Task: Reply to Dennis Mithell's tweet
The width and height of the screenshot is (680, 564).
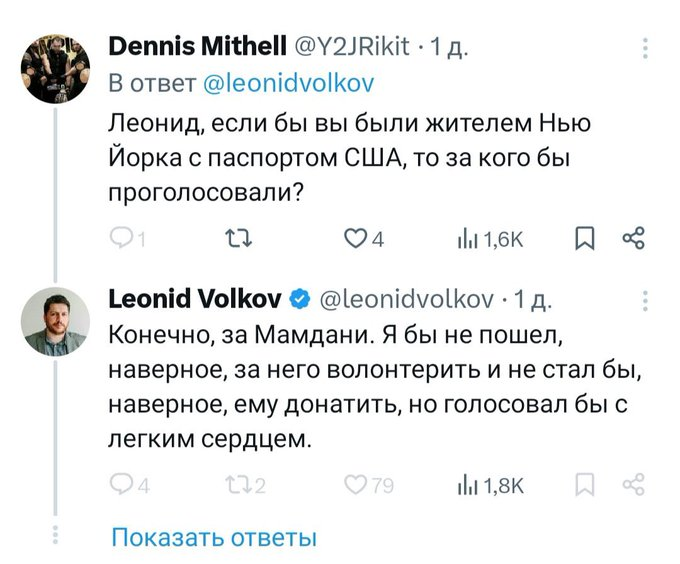Action: 120,238
